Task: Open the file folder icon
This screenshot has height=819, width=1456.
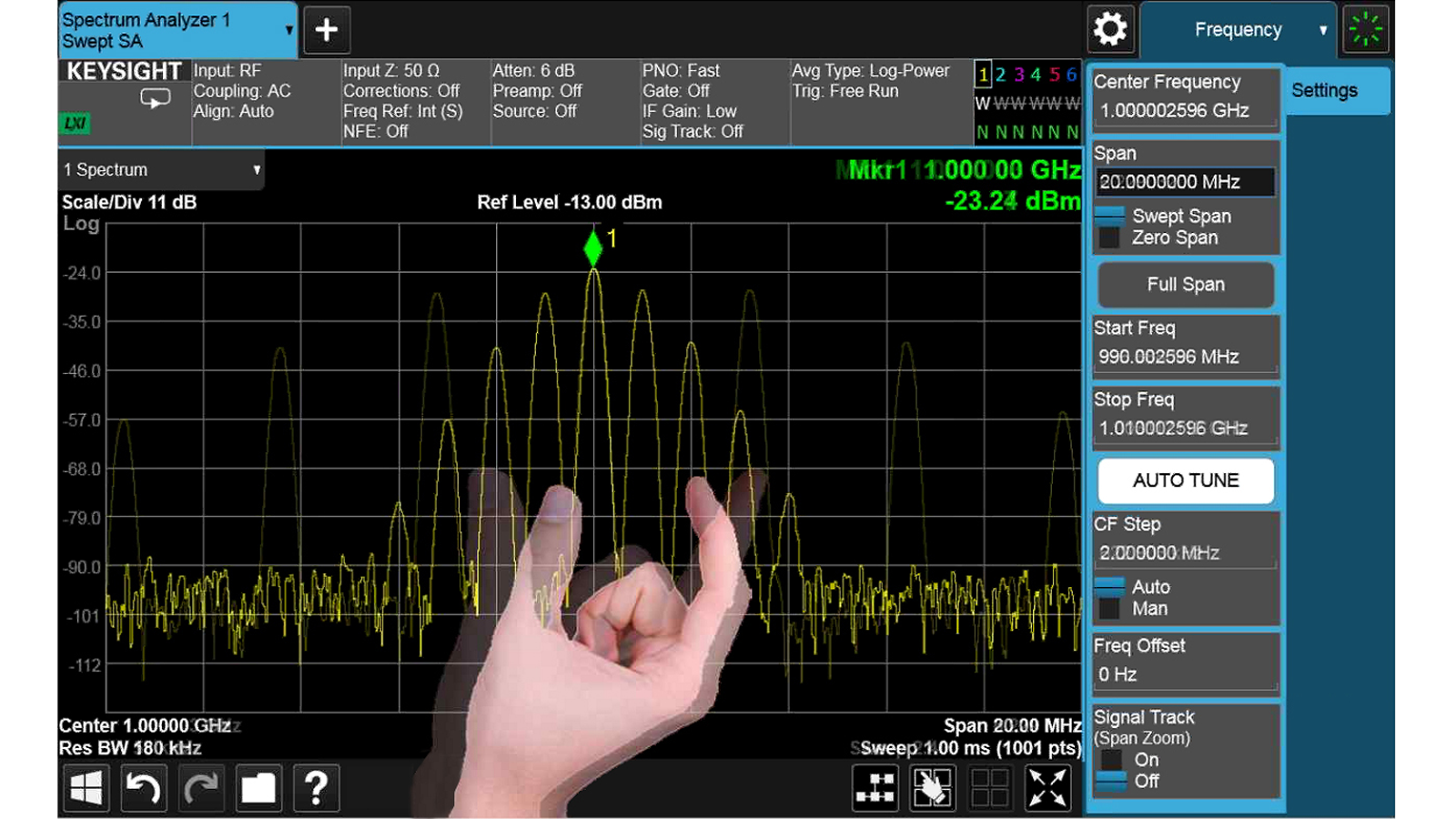Action: (258, 787)
